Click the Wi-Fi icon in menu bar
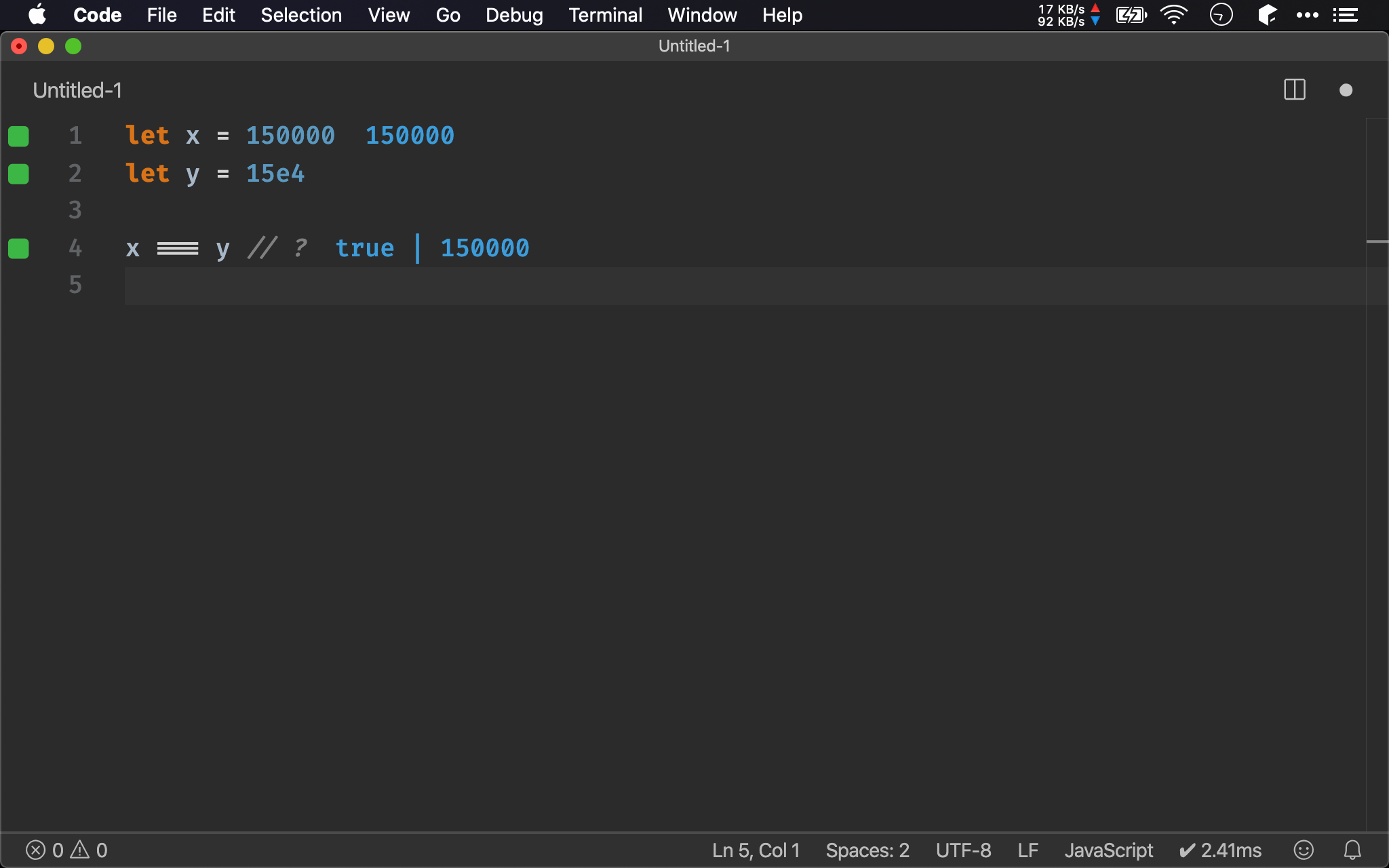This screenshot has width=1389, height=868. tap(1173, 15)
